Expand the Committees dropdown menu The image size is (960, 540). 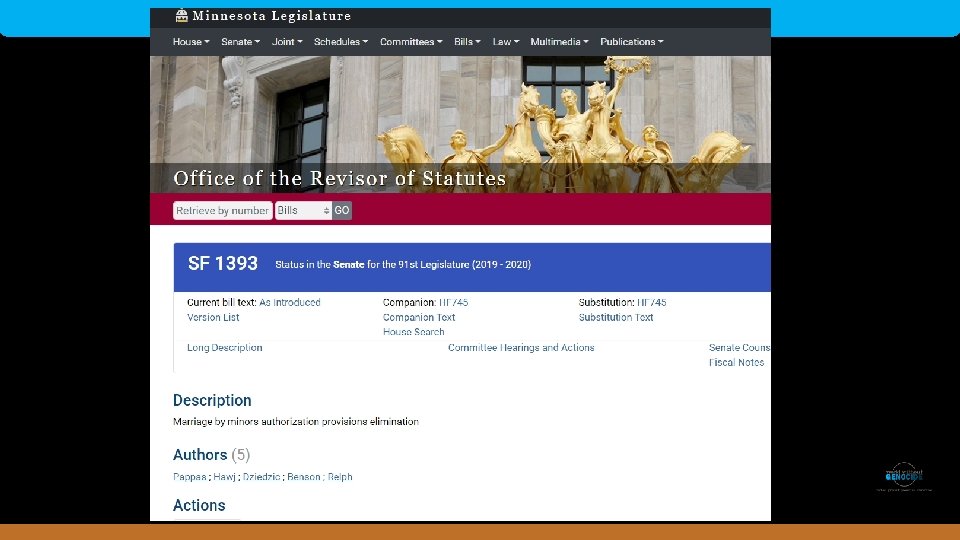(411, 42)
